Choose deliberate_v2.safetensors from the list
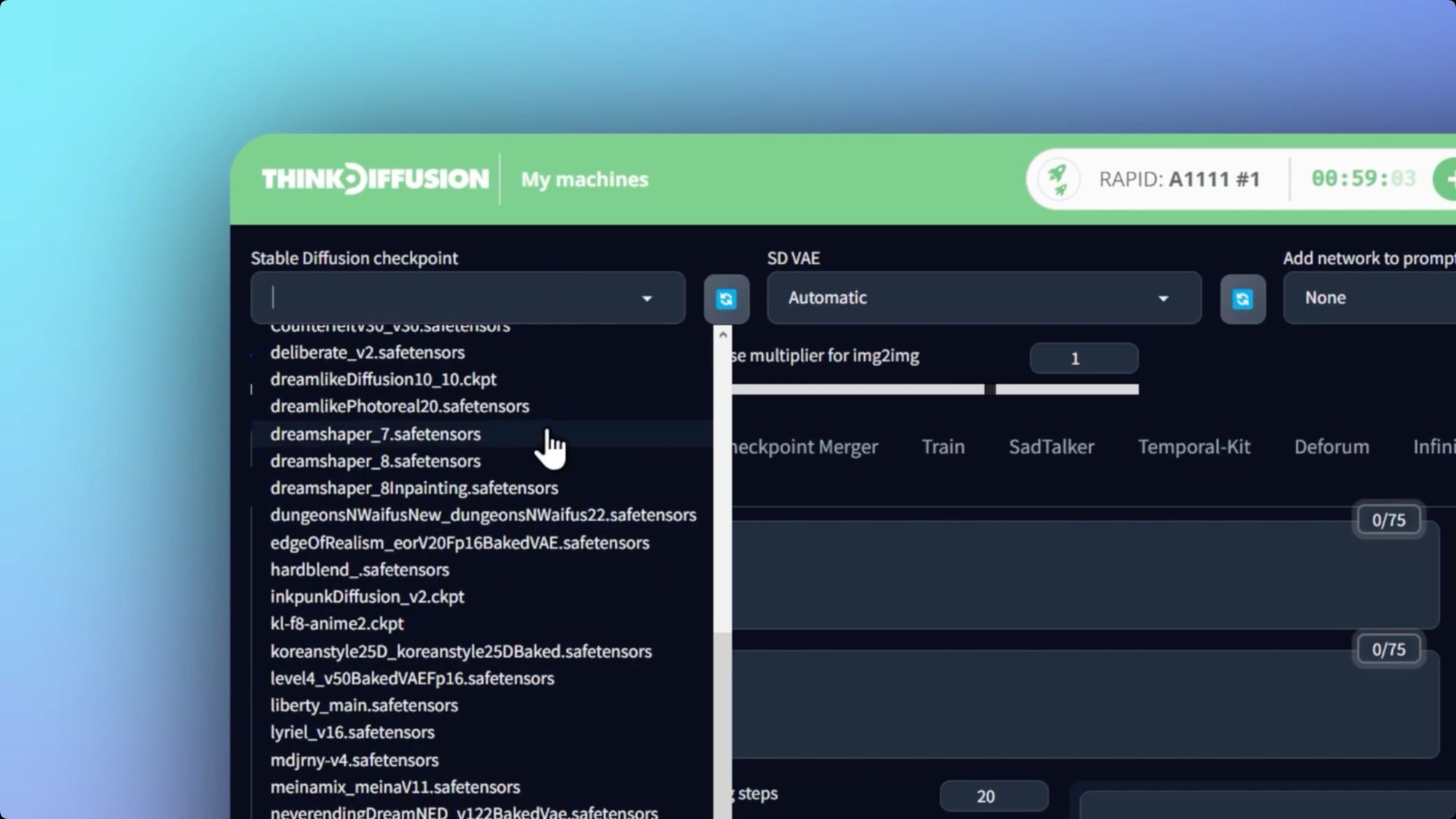Viewport: 1456px width, 819px height. click(367, 352)
